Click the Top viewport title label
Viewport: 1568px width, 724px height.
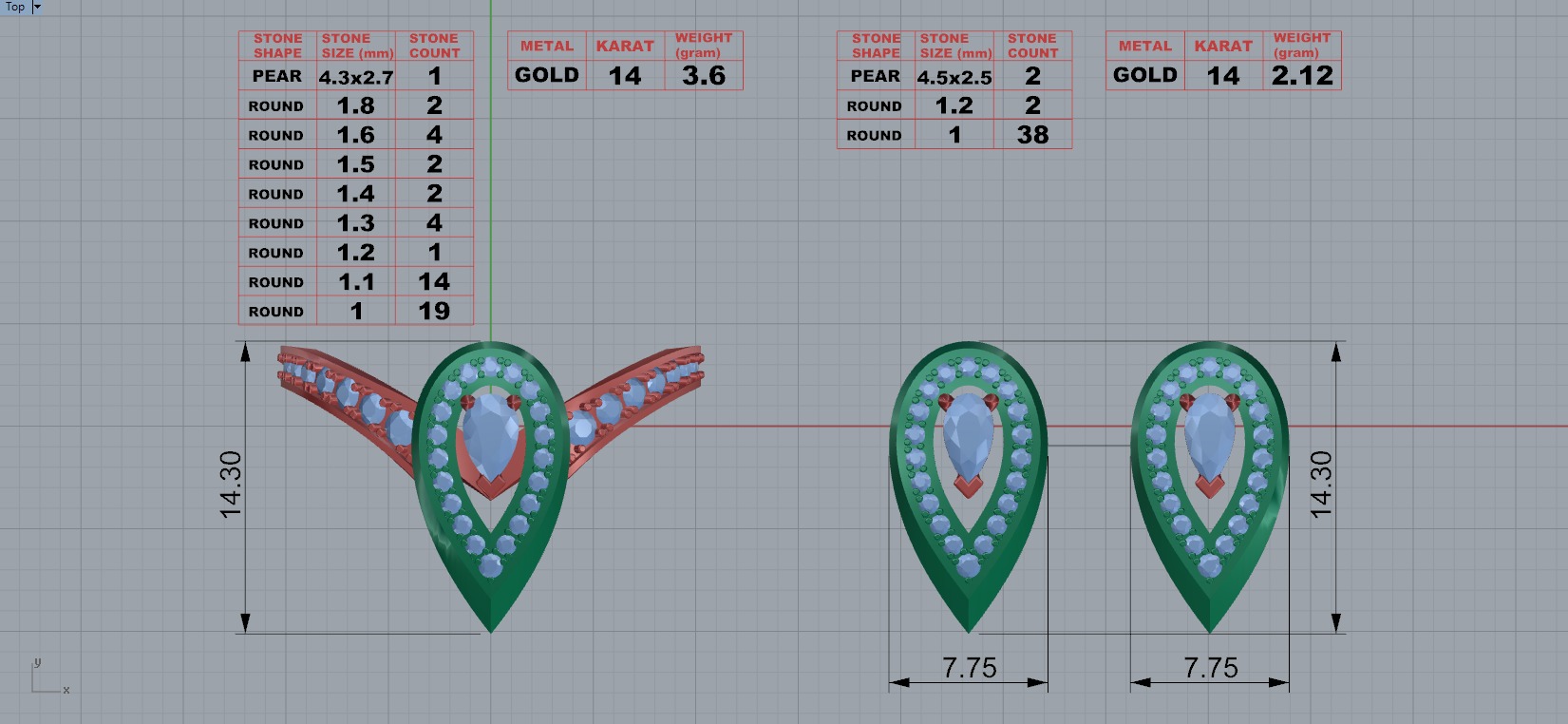[x=15, y=7]
